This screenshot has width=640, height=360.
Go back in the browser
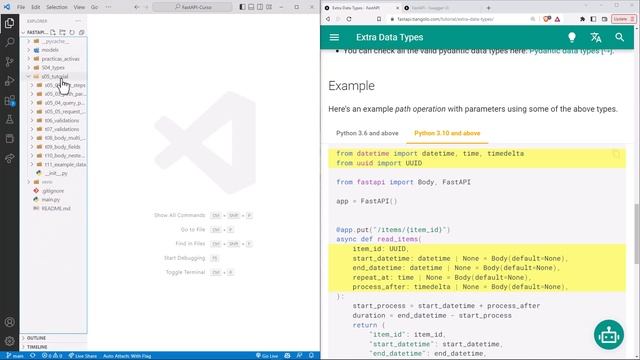(x=328, y=19)
